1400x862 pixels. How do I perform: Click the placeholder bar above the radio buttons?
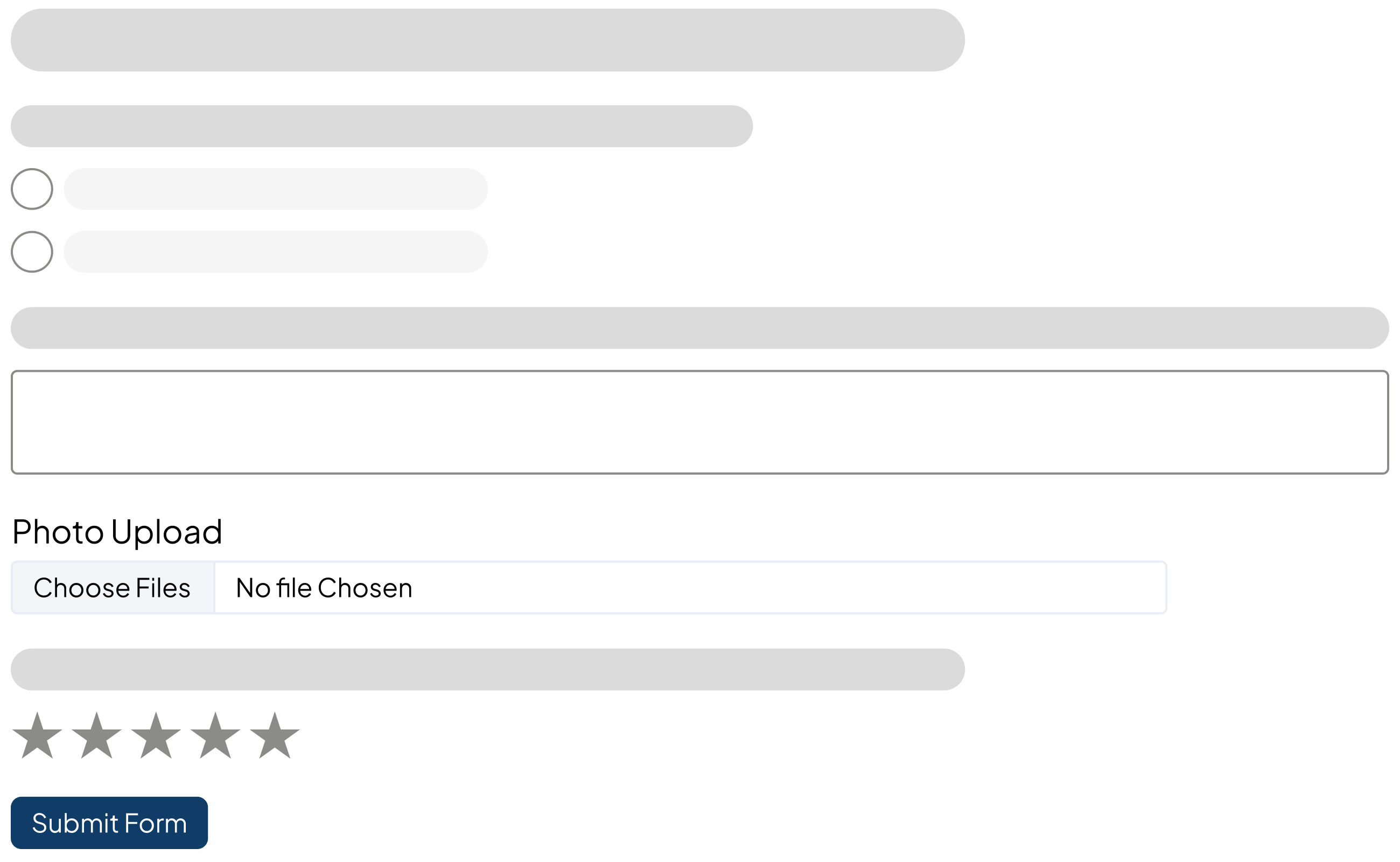click(382, 126)
